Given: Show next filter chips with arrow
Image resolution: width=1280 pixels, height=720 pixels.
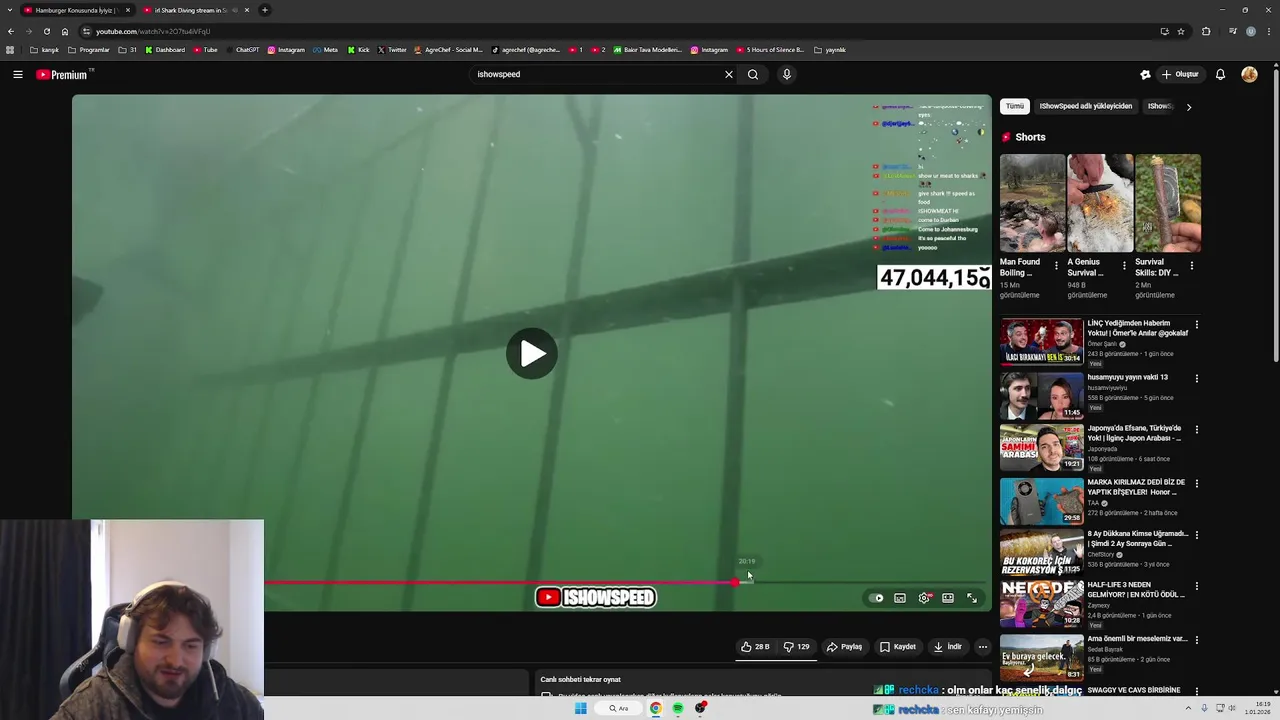Looking at the screenshot, I should tap(1188, 106).
